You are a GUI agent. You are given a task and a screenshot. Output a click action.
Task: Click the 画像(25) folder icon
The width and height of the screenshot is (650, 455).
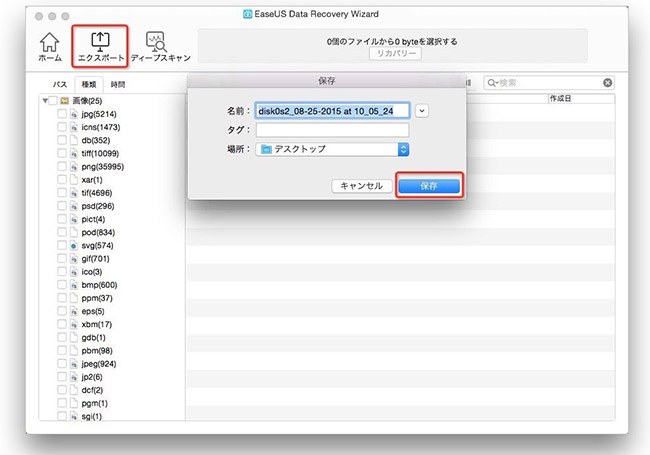[64, 101]
